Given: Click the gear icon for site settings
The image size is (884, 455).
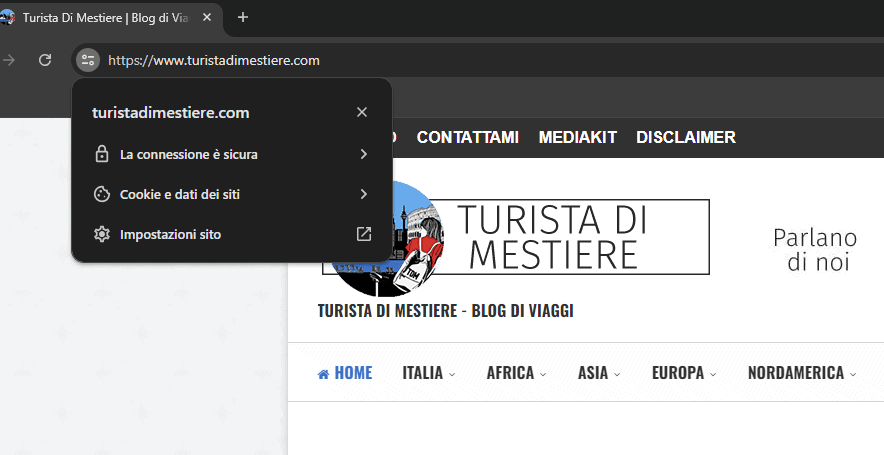Looking at the screenshot, I should (x=101, y=234).
